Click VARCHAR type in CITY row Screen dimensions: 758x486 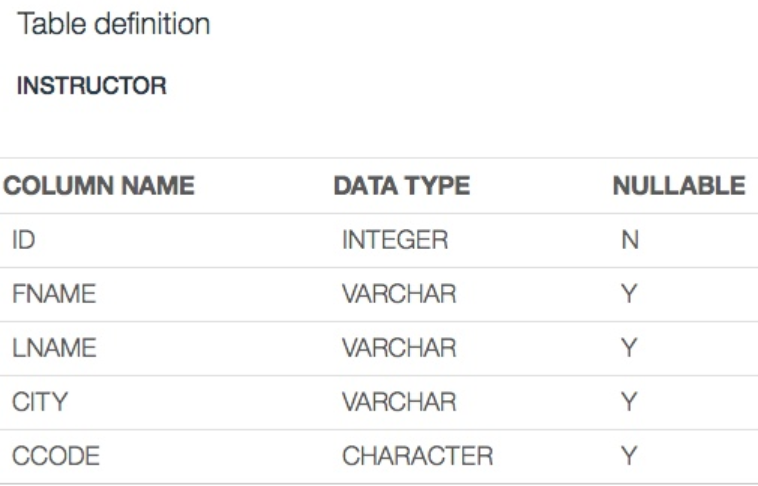[x=399, y=402]
